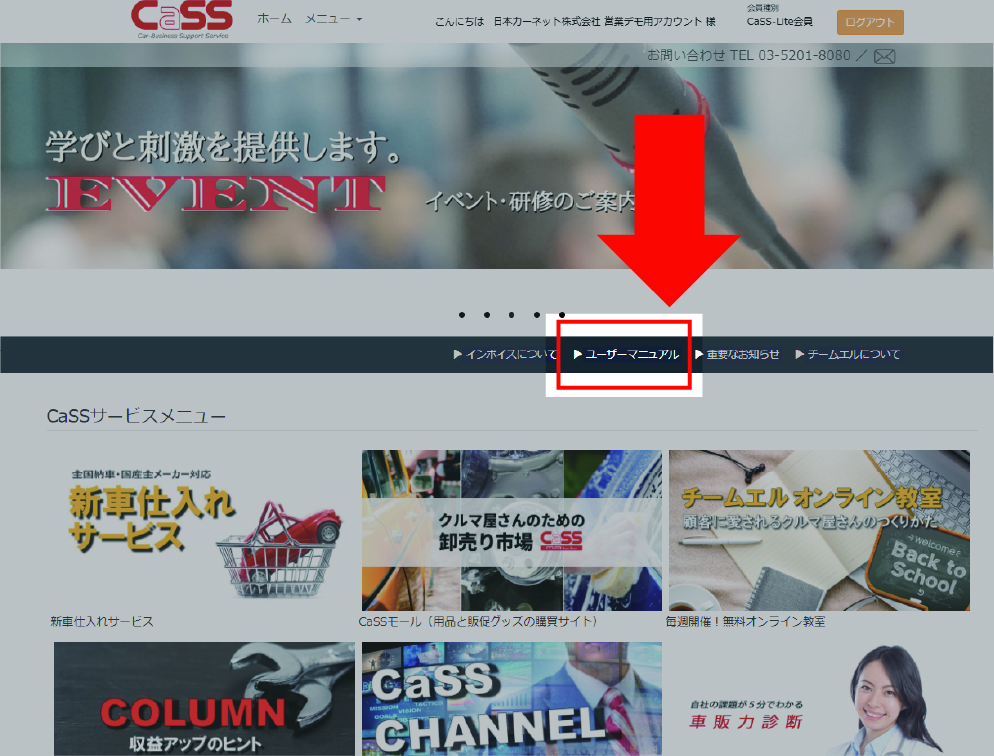Open the インボイスについて link
This screenshot has height=756, width=994.
point(505,354)
